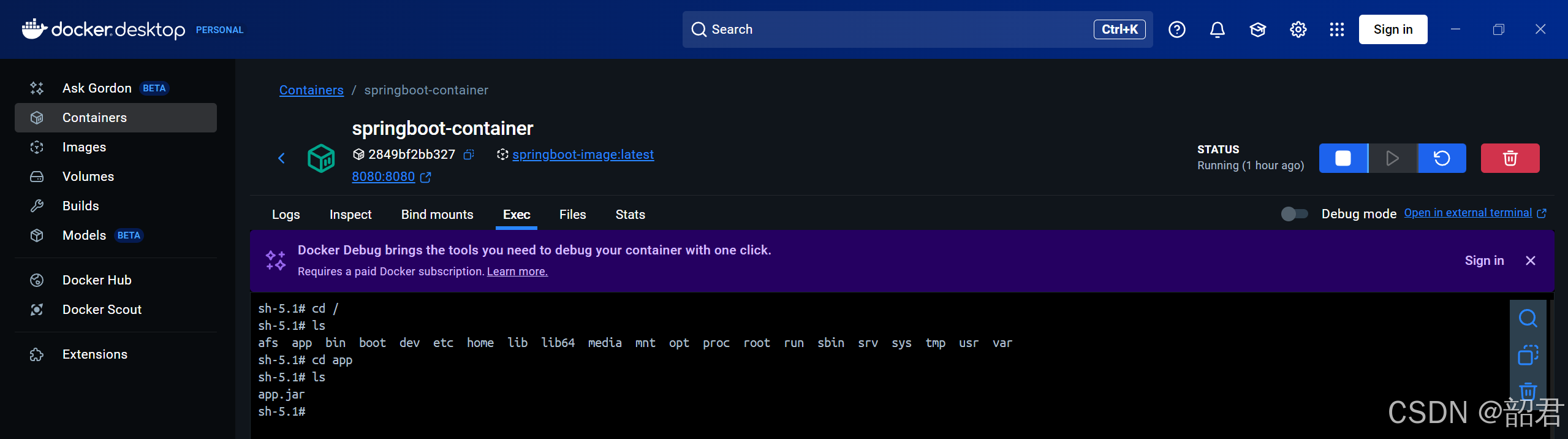The width and height of the screenshot is (1568, 439).
Task: Delete the container with red trash button
Action: coord(1510,158)
